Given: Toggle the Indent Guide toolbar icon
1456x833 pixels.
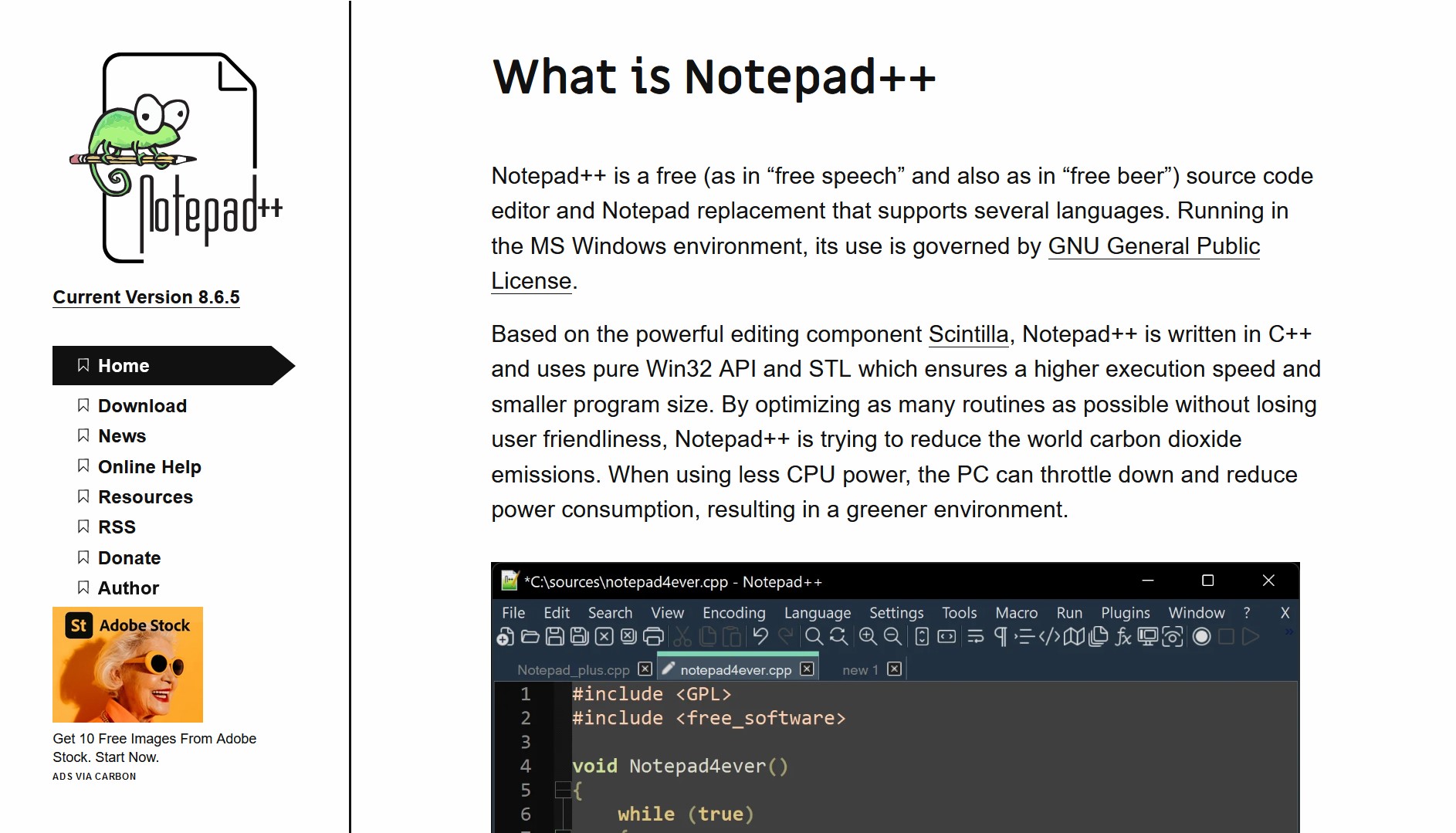Looking at the screenshot, I should click(1024, 637).
